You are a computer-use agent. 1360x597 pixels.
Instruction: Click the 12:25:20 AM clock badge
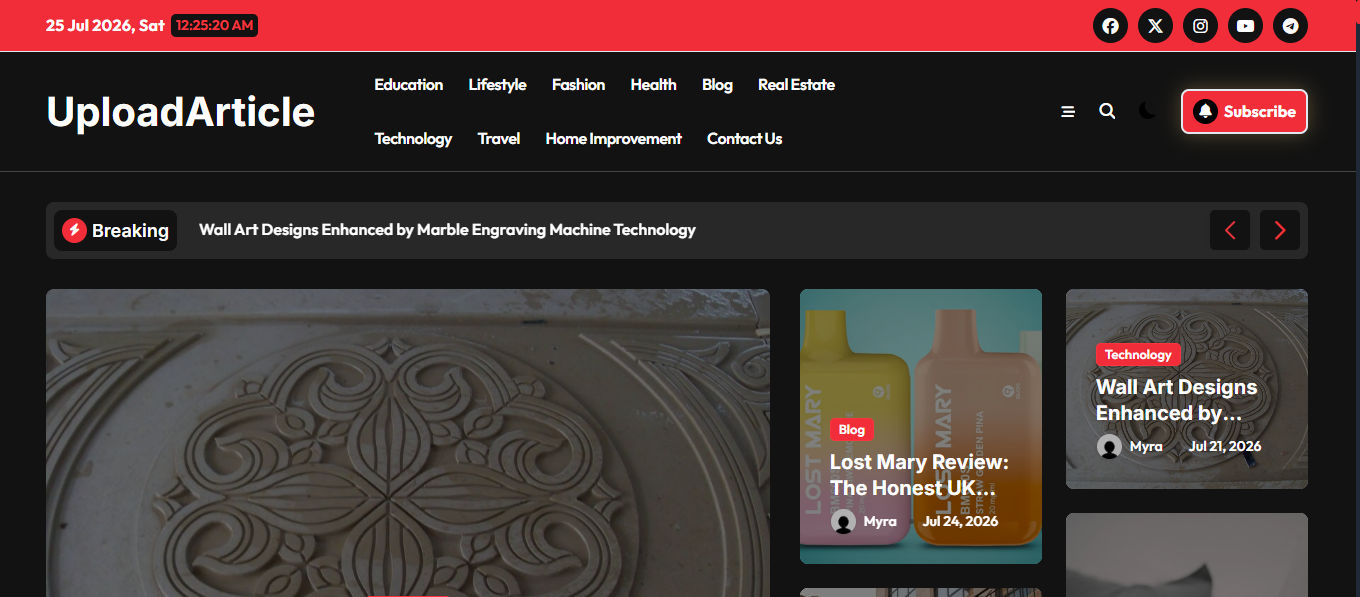pyautogui.click(x=214, y=25)
